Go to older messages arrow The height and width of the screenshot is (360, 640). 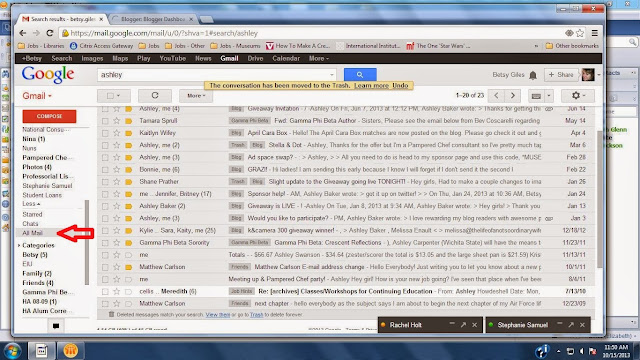513,96
